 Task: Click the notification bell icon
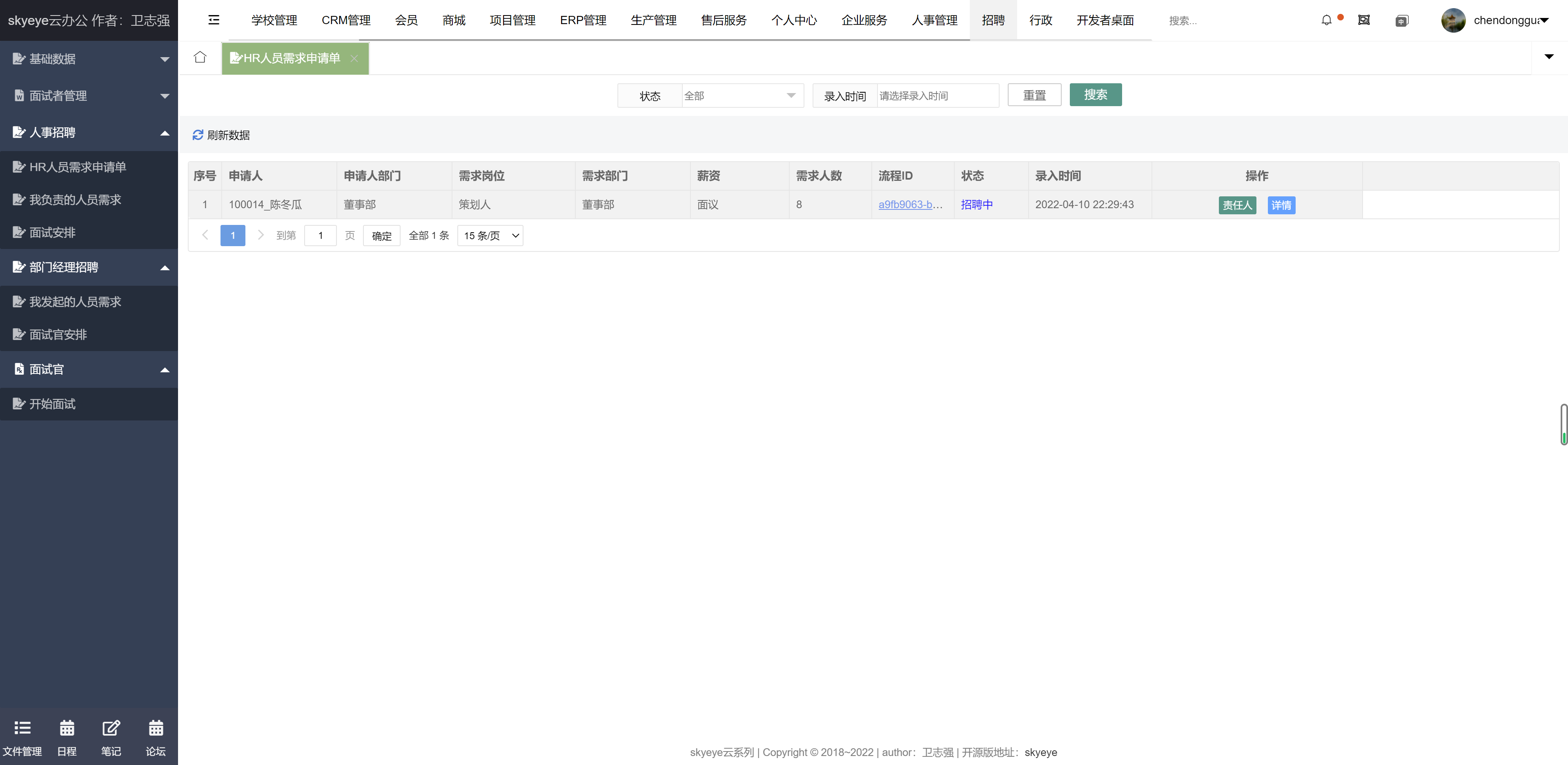[1327, 20]
